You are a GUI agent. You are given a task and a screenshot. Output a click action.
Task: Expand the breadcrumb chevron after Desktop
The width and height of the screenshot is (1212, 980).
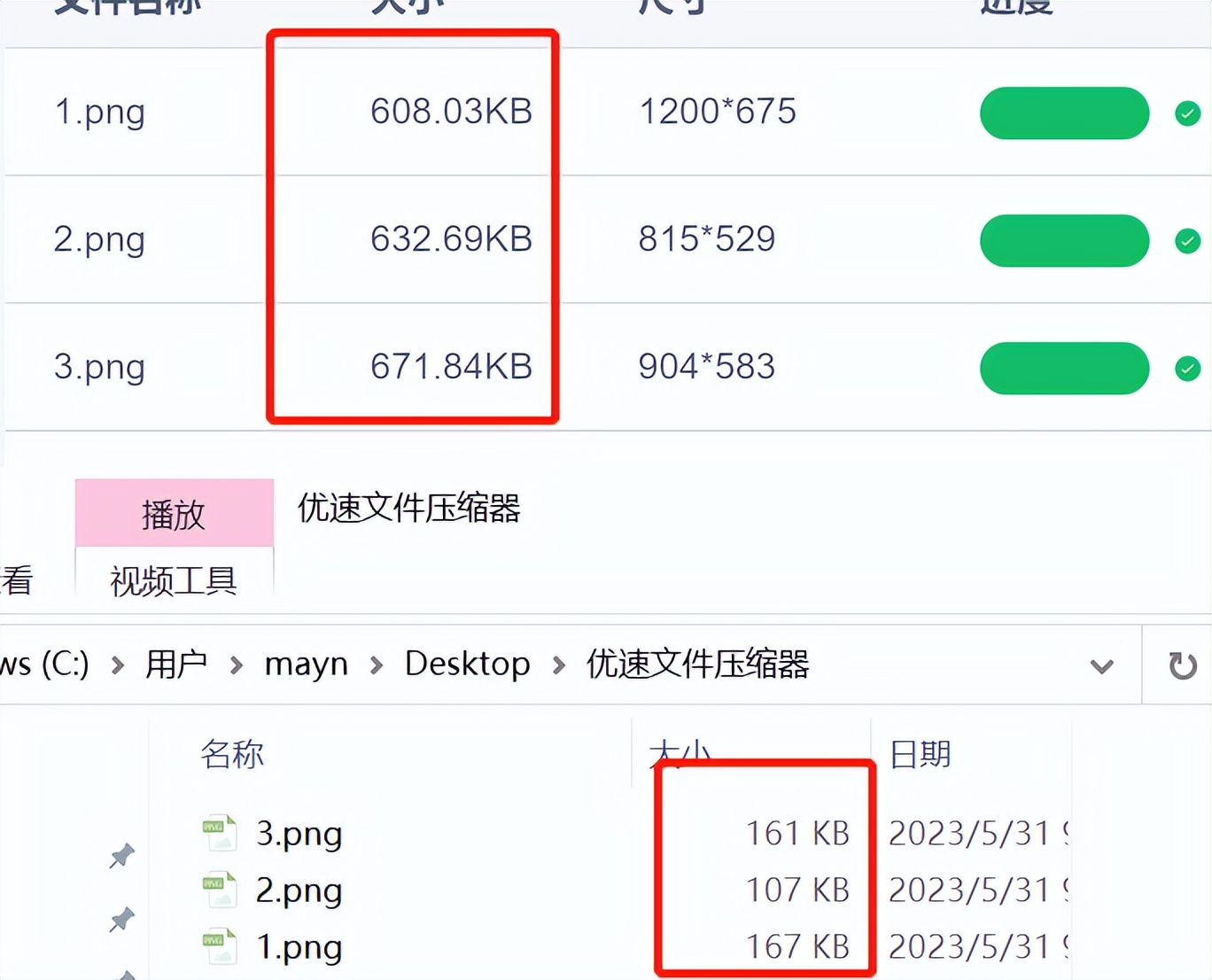[559, 665]
